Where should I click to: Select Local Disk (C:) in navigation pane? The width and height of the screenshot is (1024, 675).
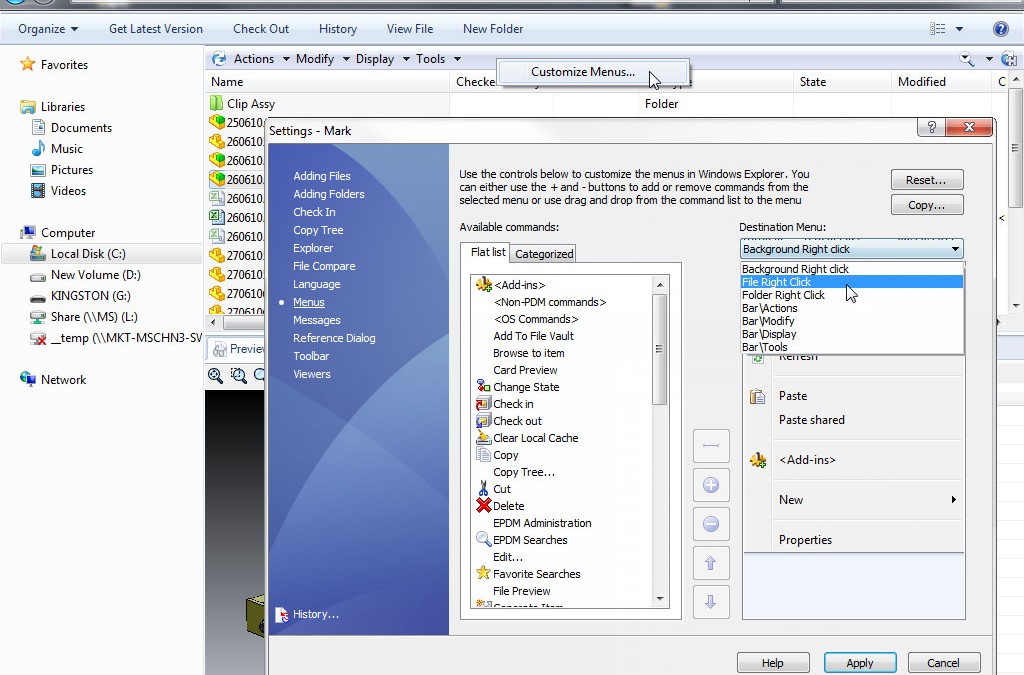tap(88, 254)
